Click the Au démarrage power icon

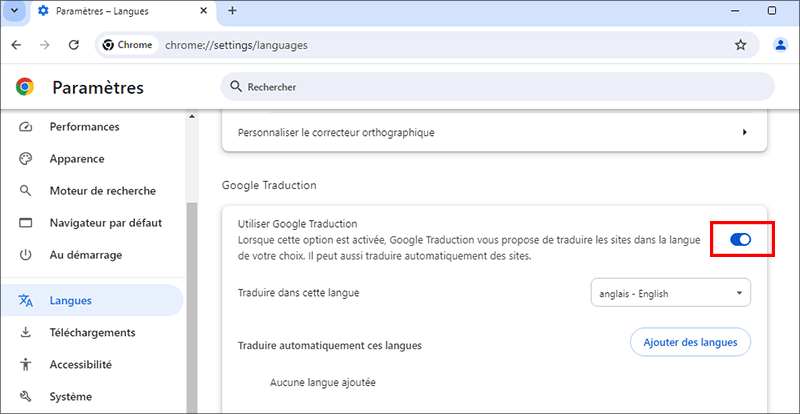pyautogui.click(x=25, y=255)
